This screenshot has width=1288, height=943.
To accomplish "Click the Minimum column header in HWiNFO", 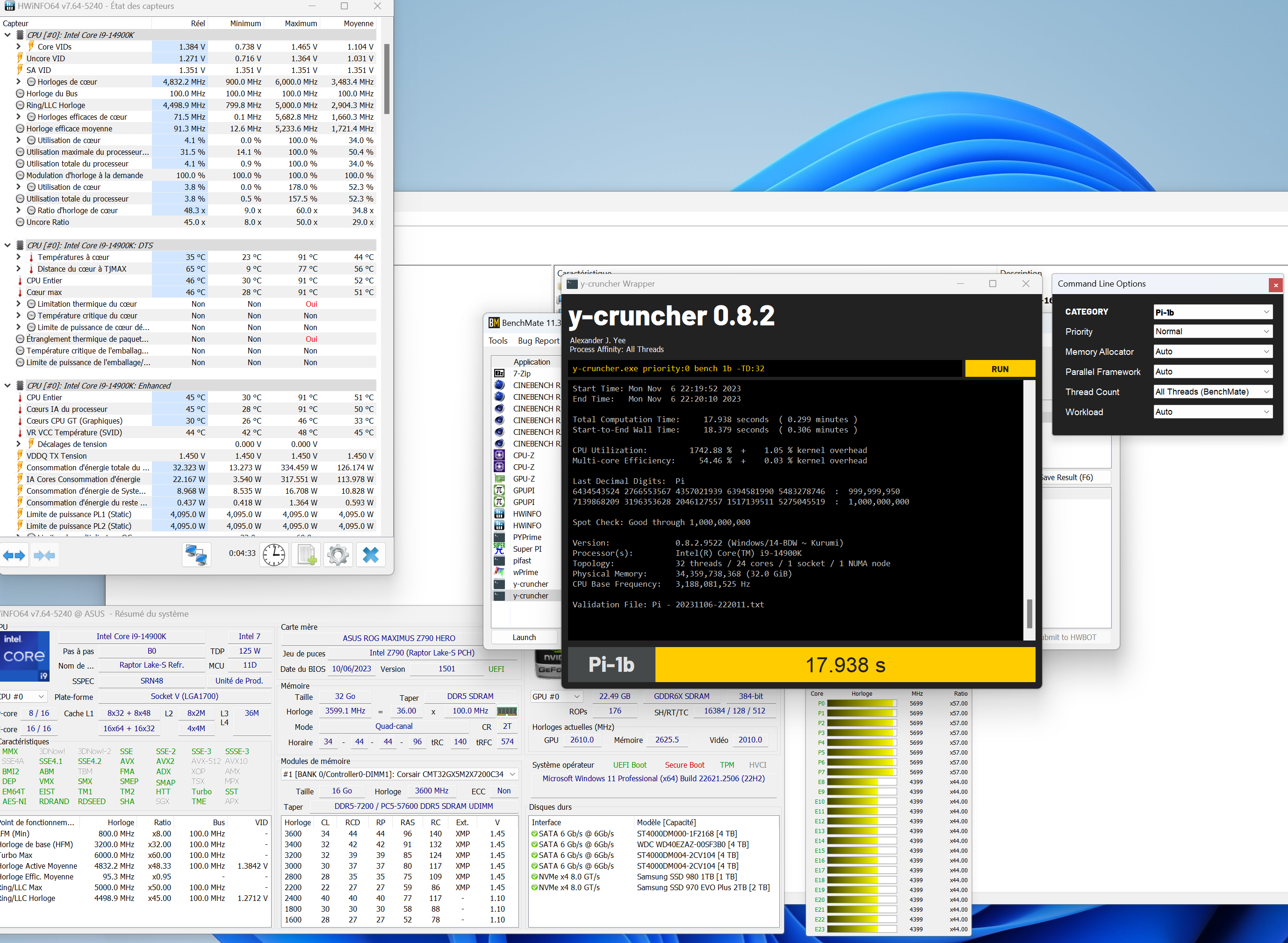I will [x=236, y=23].
